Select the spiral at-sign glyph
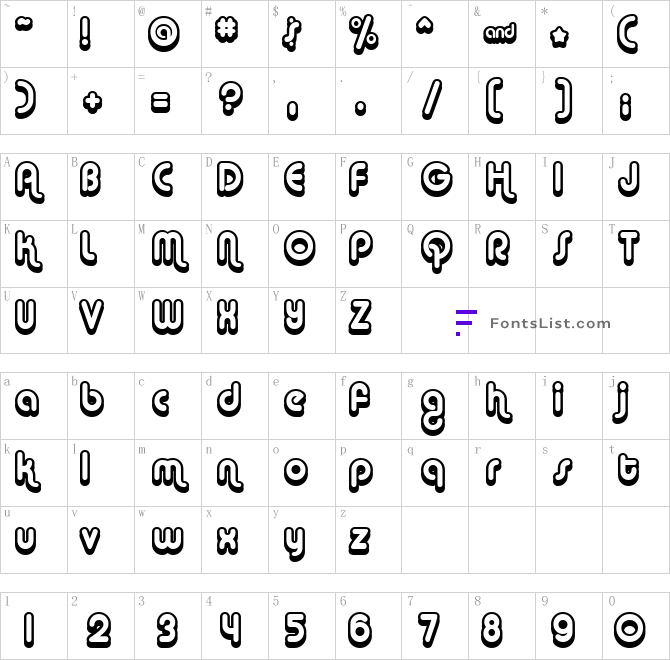The image size is (670, 660). pos(164,34)
